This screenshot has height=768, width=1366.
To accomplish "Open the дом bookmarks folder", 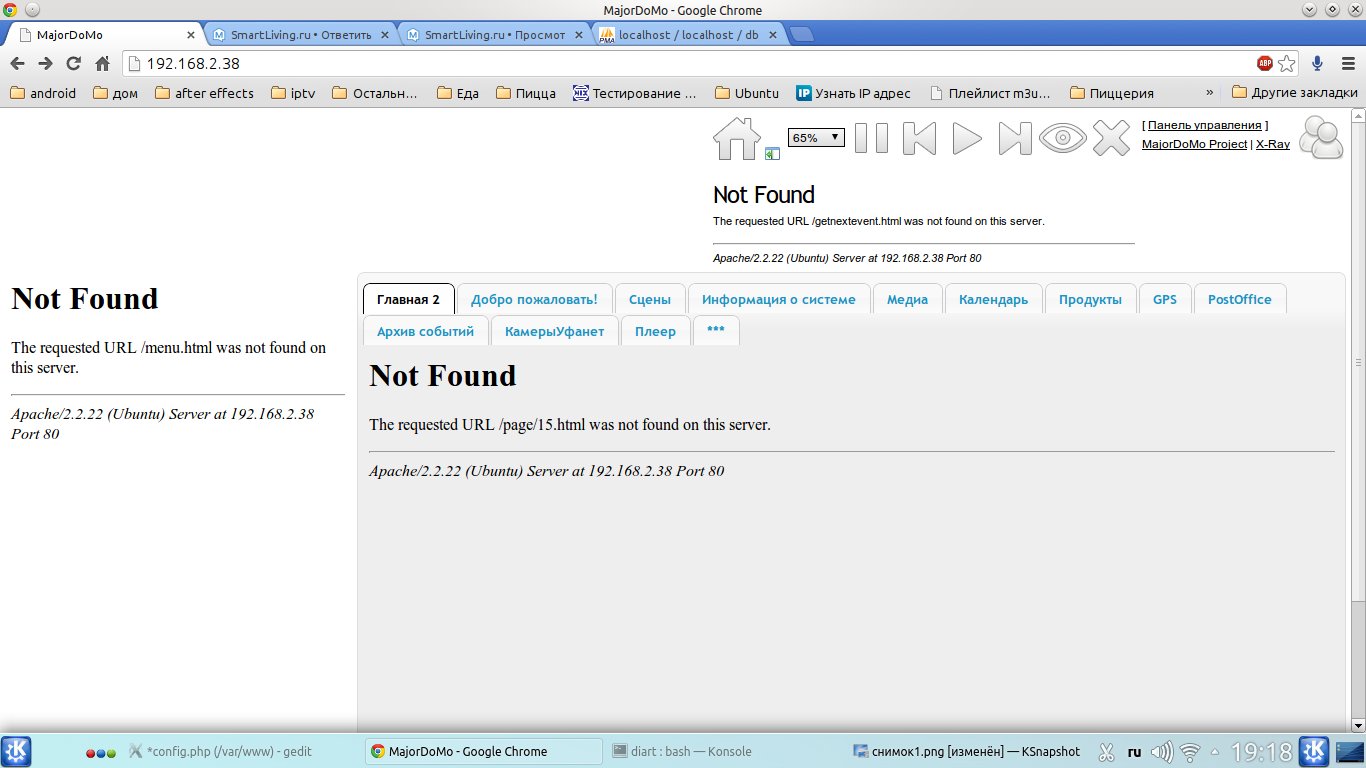I will (x=115, y=93).
